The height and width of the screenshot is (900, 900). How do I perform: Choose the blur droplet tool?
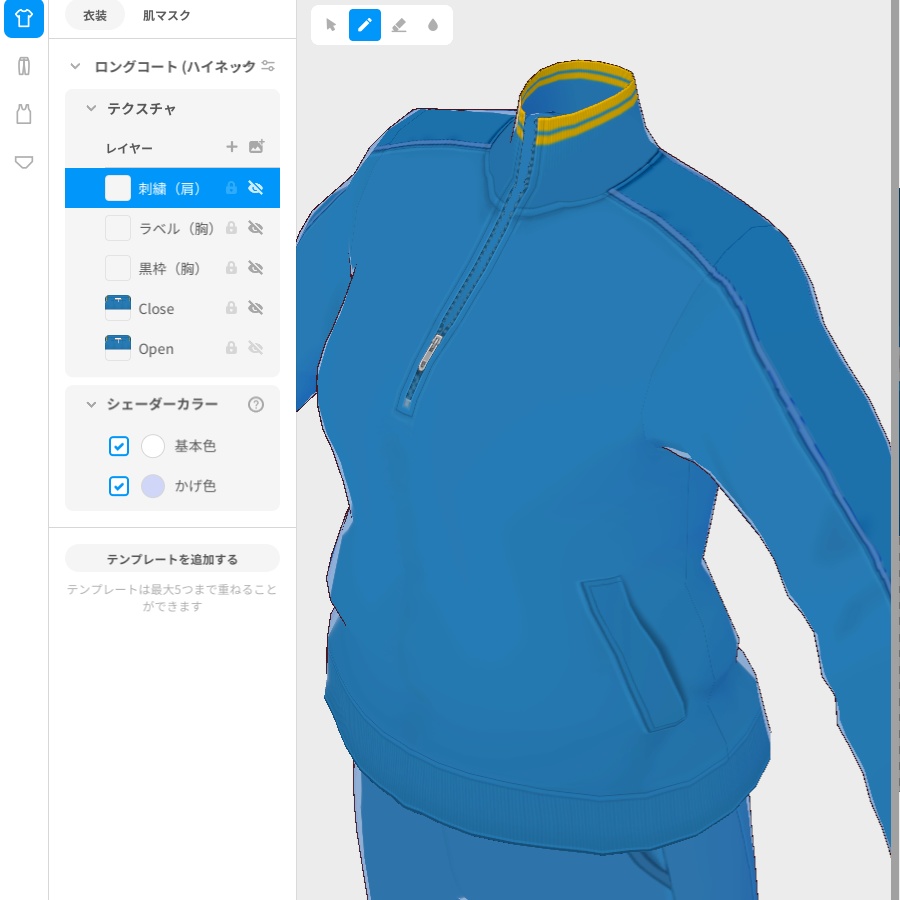tap(432, 25)
